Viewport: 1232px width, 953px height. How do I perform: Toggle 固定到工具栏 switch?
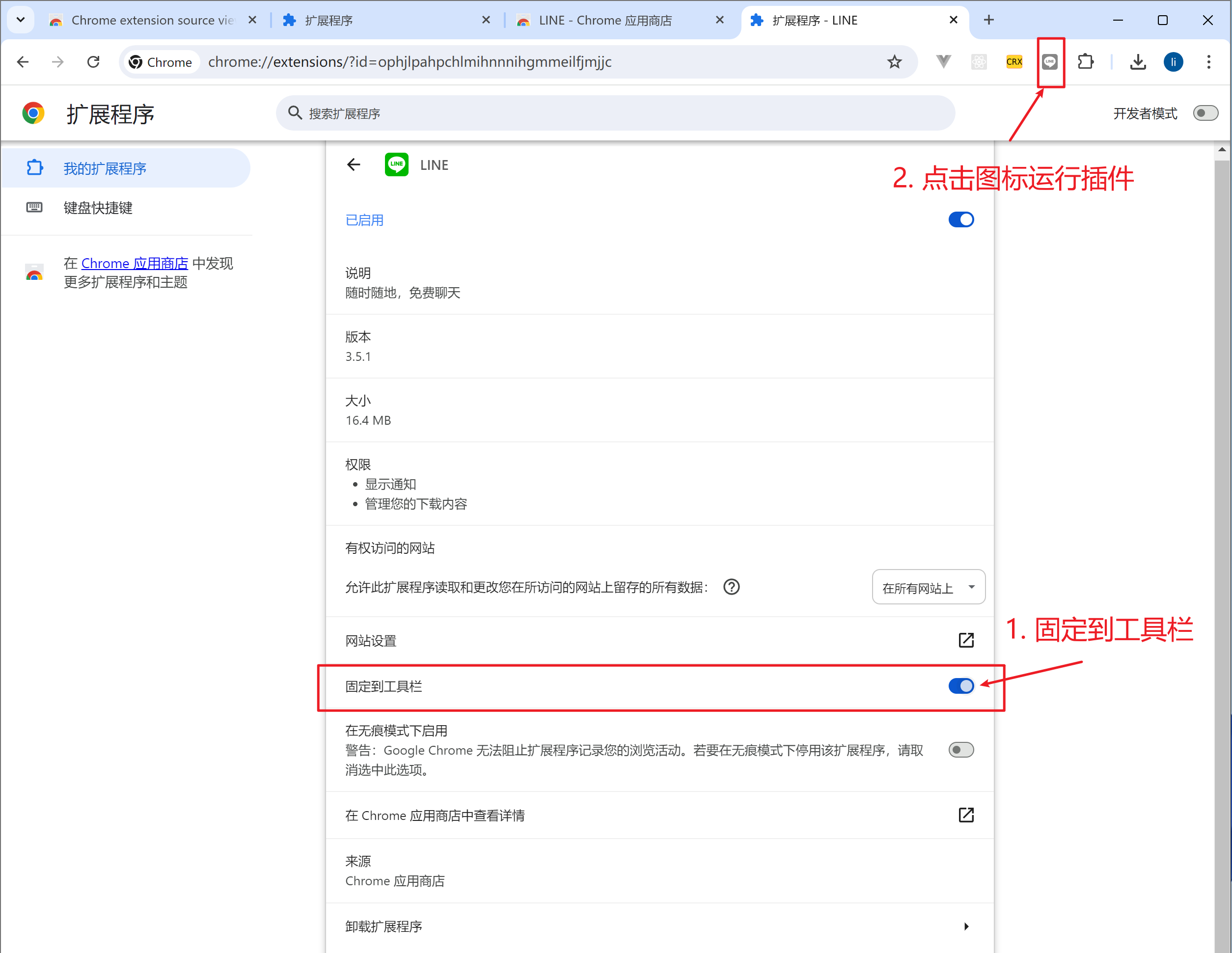[960, 686]
